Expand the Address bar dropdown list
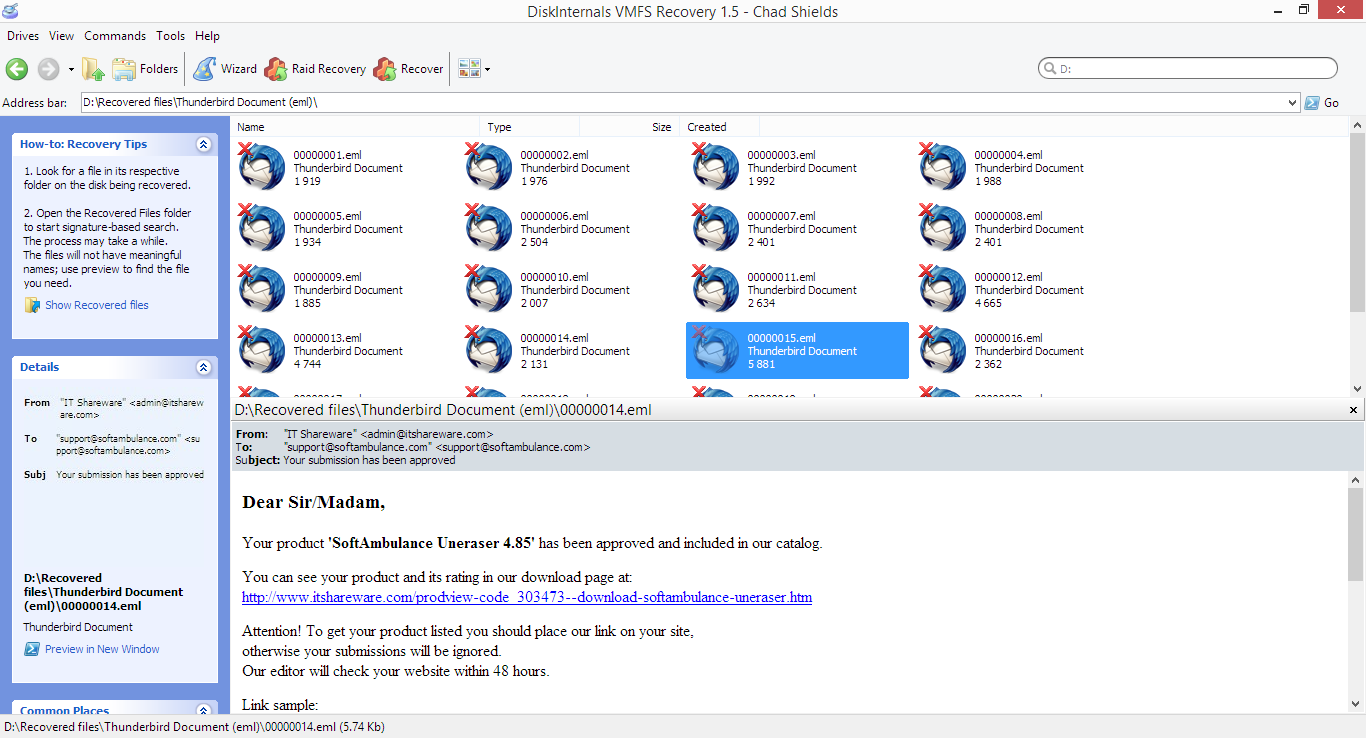The image size is (1366, 738). (1294, 103)
